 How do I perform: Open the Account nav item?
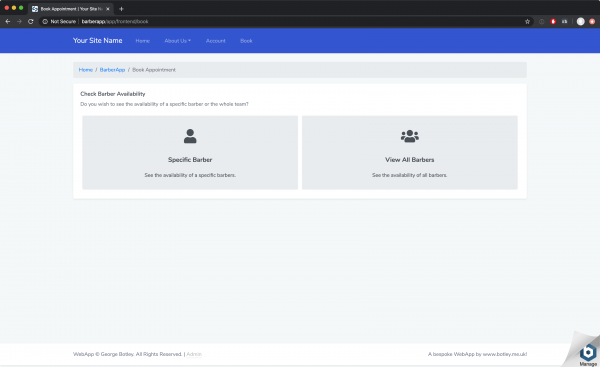pyautogui.click(x=216, y=41)
